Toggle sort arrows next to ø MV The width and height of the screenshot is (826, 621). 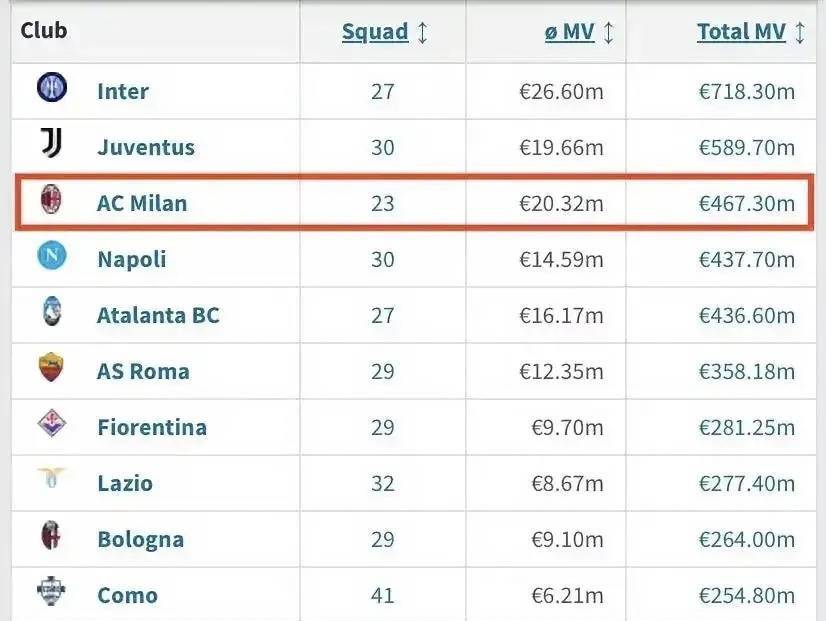pos(608,32)
